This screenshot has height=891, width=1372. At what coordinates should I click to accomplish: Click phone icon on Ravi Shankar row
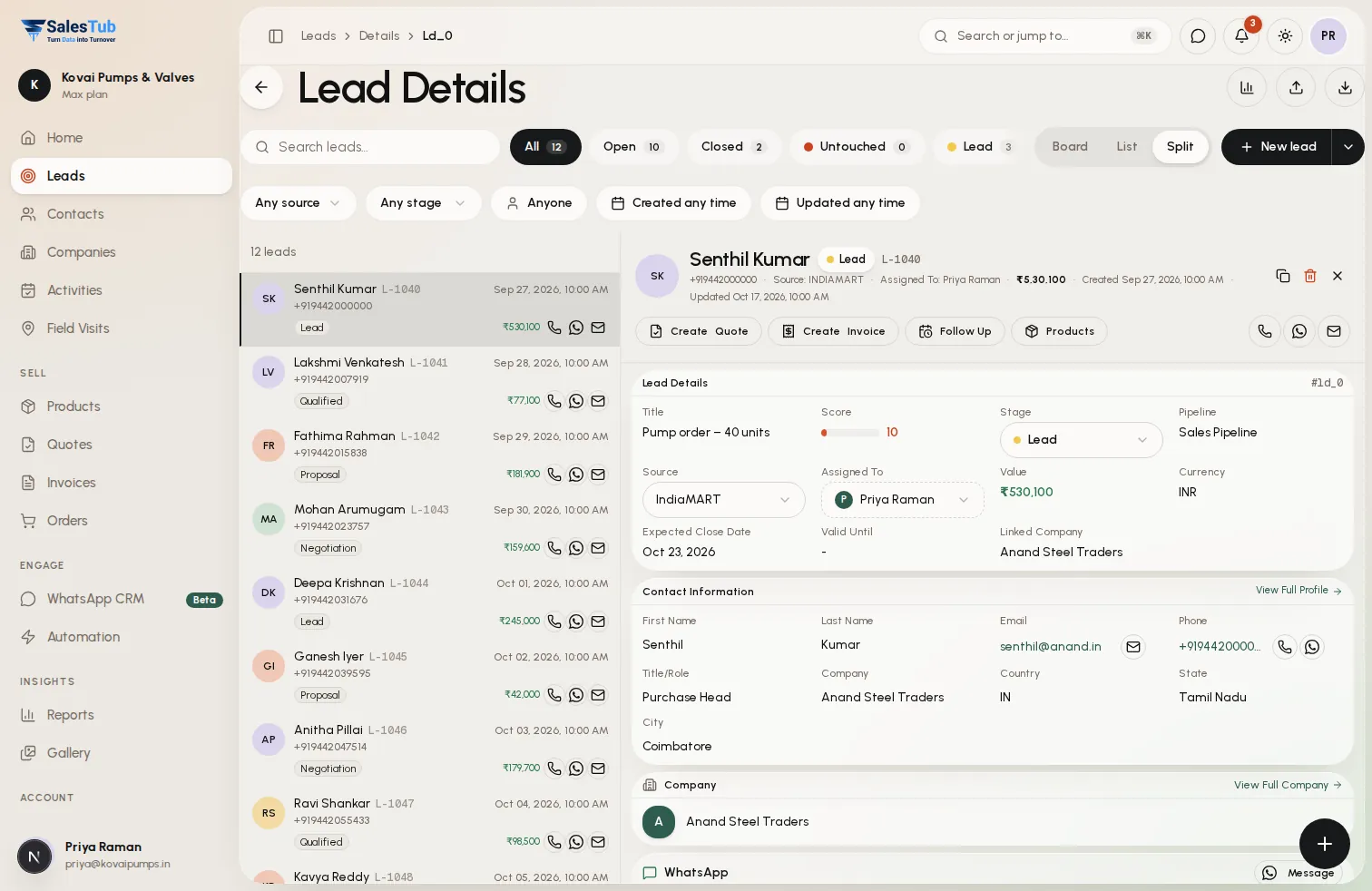coord(554,842)
